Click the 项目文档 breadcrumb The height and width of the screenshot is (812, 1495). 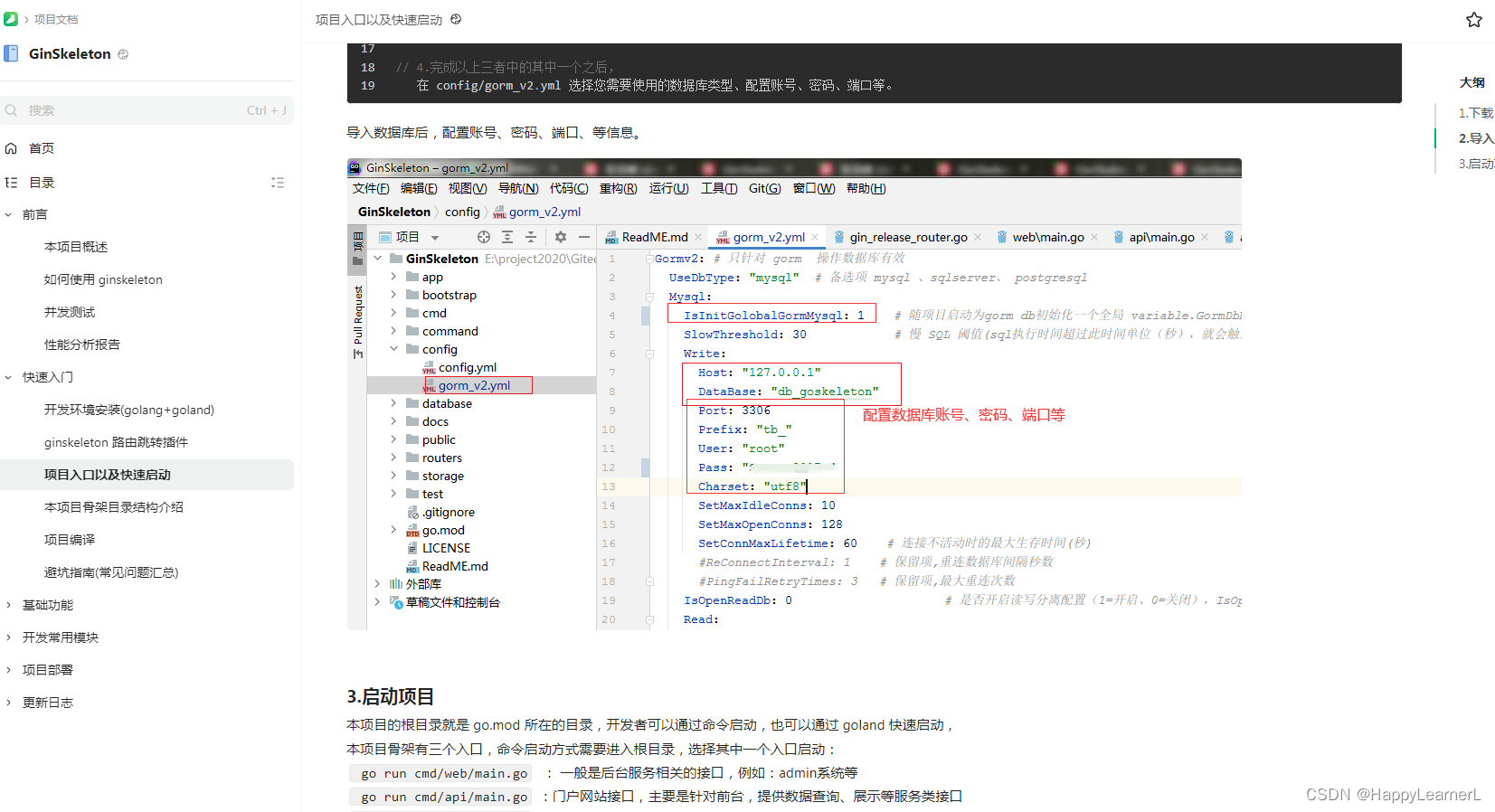[x=56, y=19]
